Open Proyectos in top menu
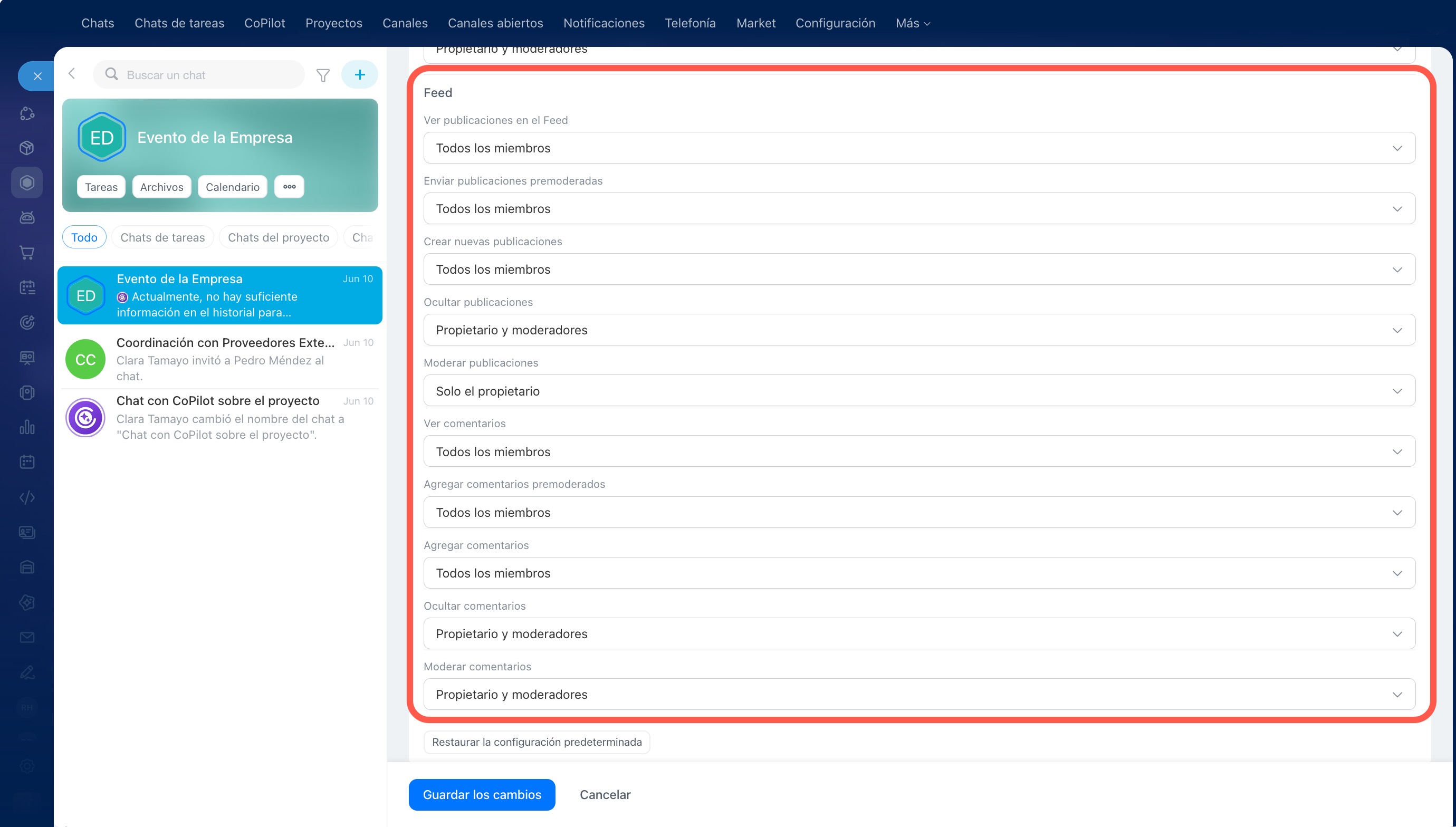The image size is (1456, 827). click(334, 23)
